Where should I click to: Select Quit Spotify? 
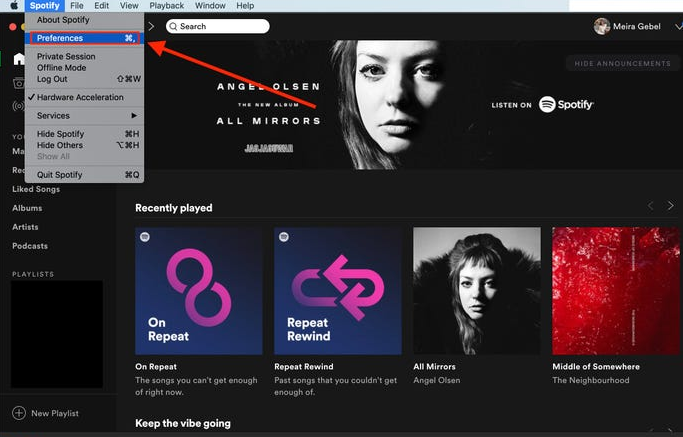(x=85, y=175)
